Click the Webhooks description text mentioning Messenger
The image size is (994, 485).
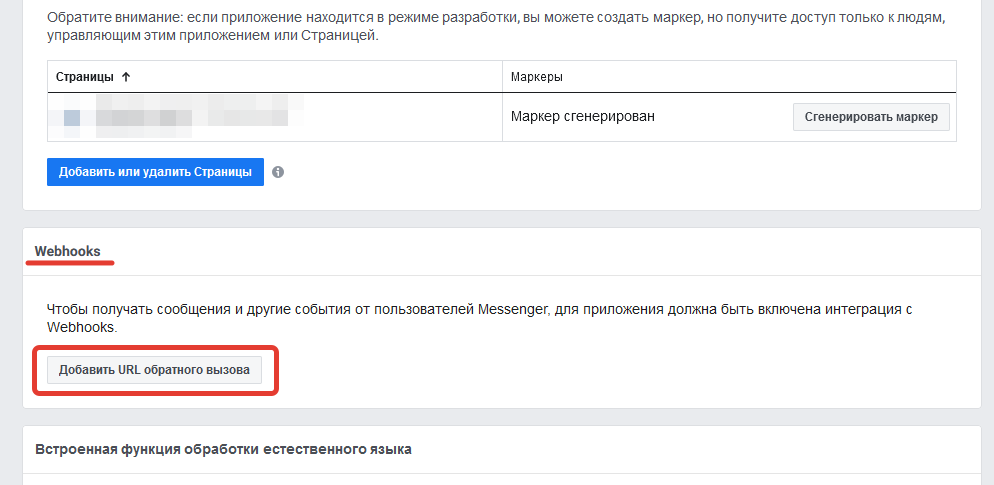[479, 319]
